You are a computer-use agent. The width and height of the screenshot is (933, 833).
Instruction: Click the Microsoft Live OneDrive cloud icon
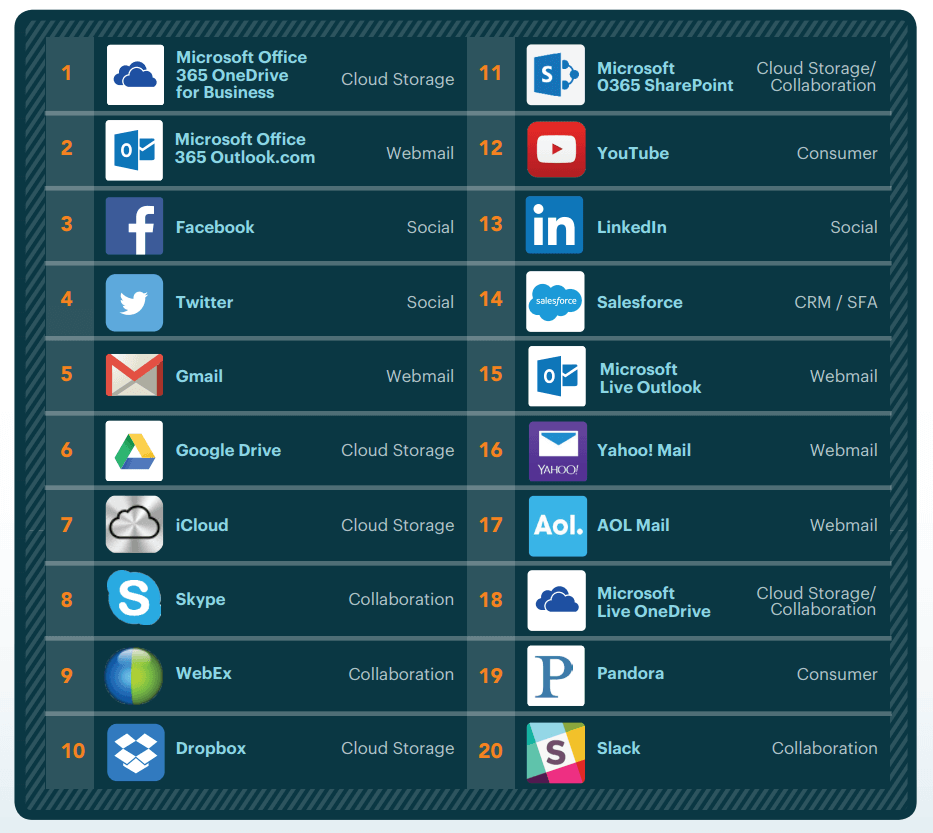556,600
